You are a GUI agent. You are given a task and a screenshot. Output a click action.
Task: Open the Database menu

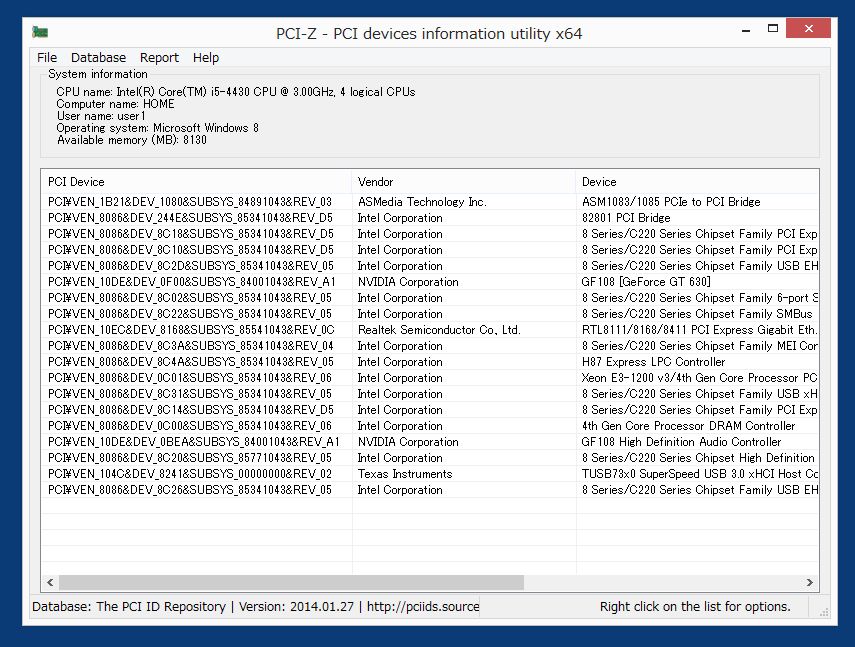(98, 58)
